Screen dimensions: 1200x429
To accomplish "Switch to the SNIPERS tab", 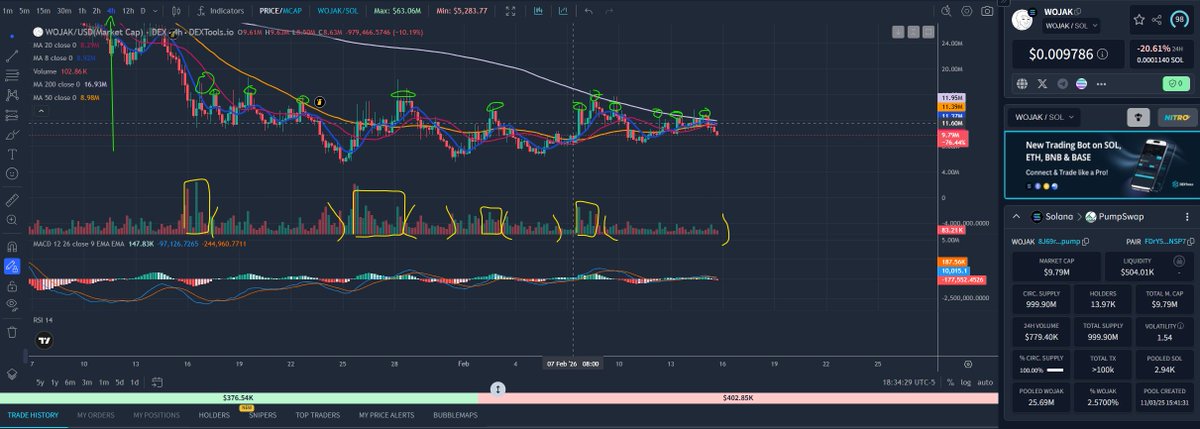I will tap(262, 414).
